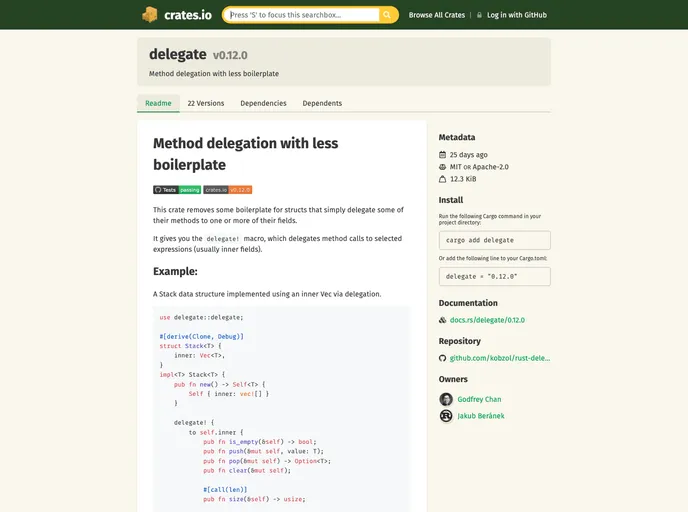Click the delegate crate title heading
The height and width of the screenshot is (512, 688).
(x=178, y=54)
